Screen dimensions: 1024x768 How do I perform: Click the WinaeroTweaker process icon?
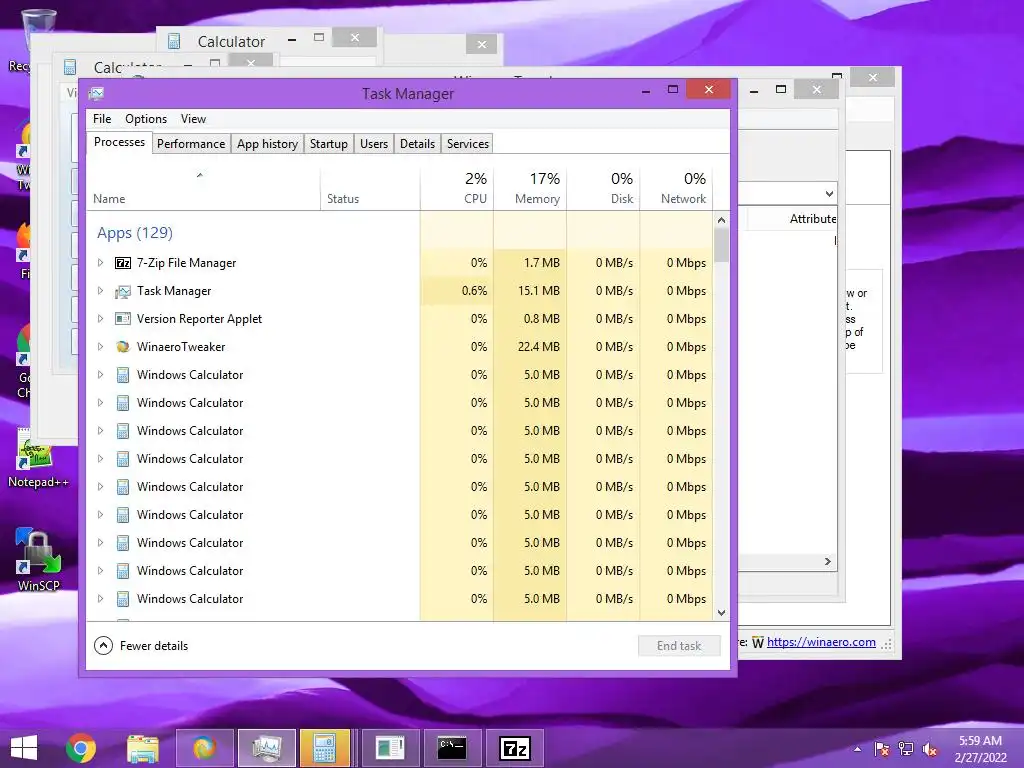tap(123, 347)
